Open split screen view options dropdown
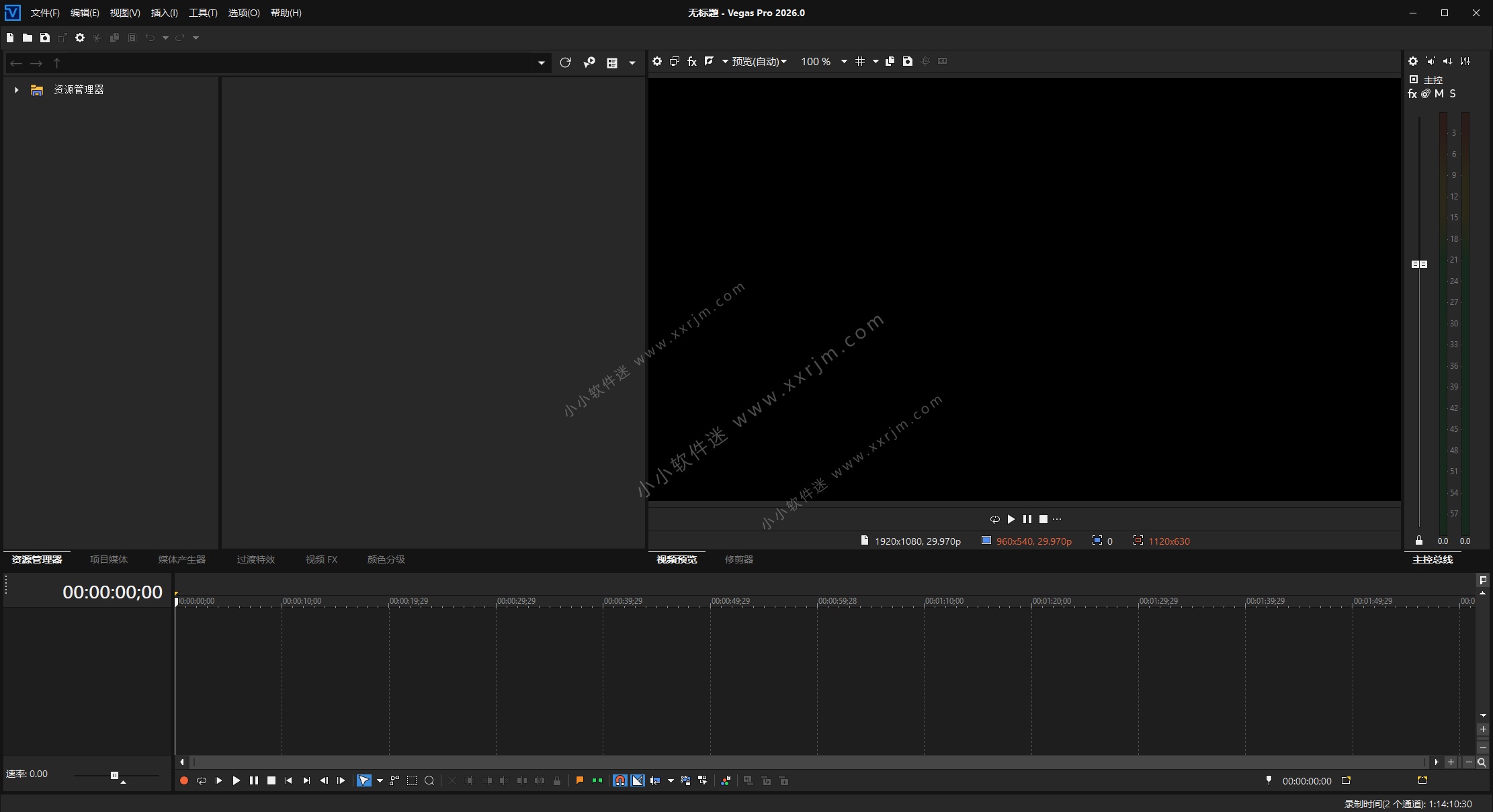 click(725, 61)
